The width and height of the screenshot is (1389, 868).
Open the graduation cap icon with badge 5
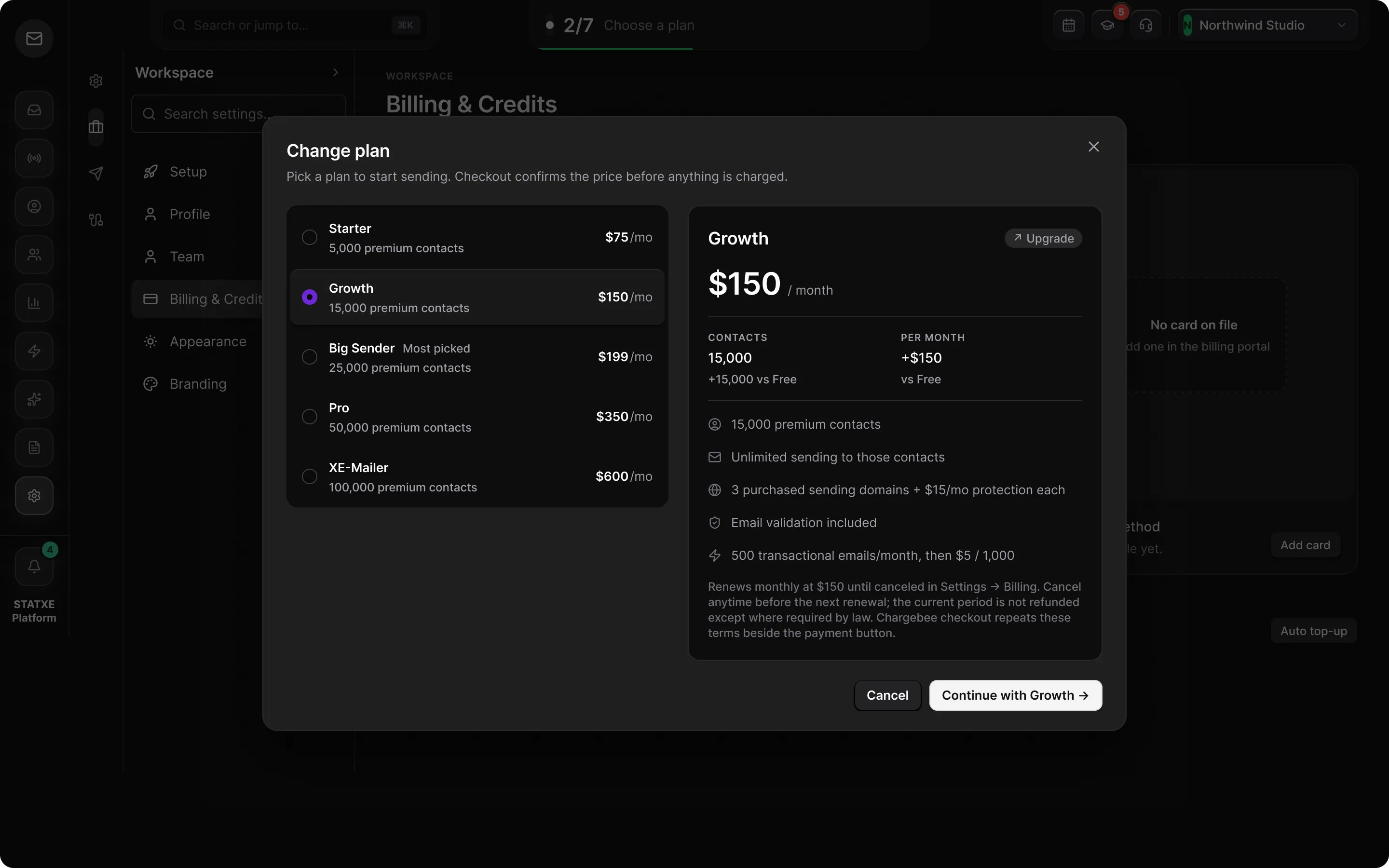[x=1107, y=25]
